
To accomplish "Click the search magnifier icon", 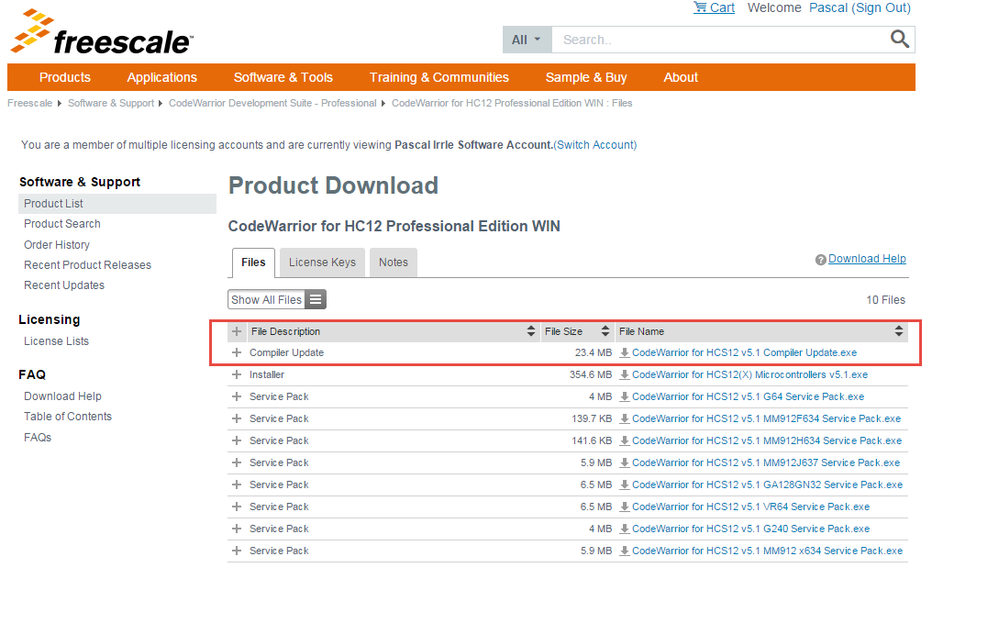I will pyautogui.click(x=899, y=39).
